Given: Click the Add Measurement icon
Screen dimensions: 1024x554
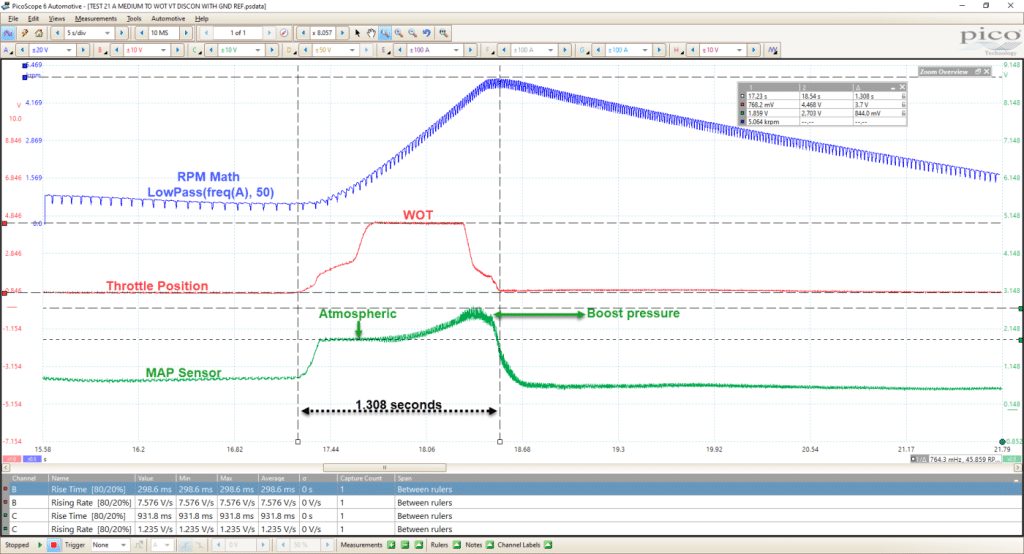Looking at the screenshot, I should tap(391, 545).
